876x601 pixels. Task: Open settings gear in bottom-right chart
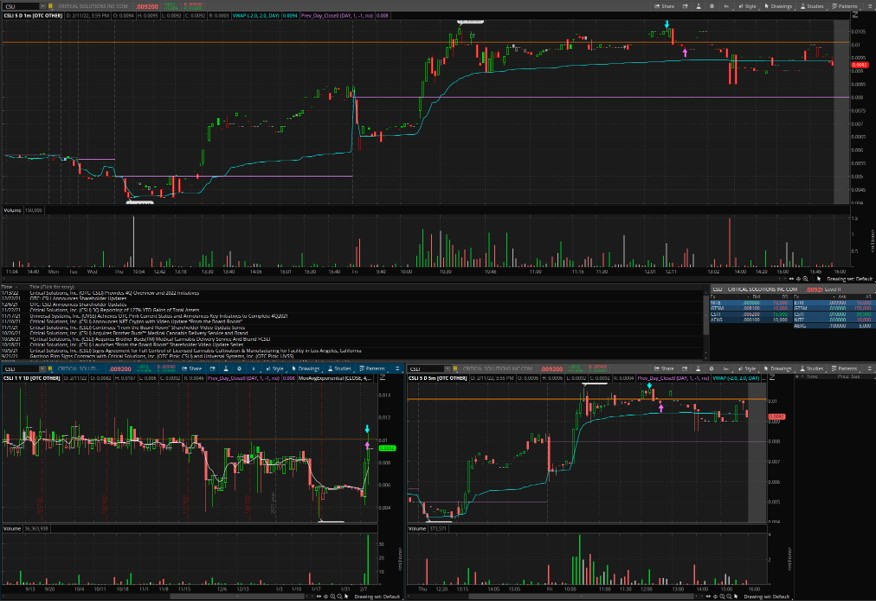pyautogui.click(x=712, y=369)
